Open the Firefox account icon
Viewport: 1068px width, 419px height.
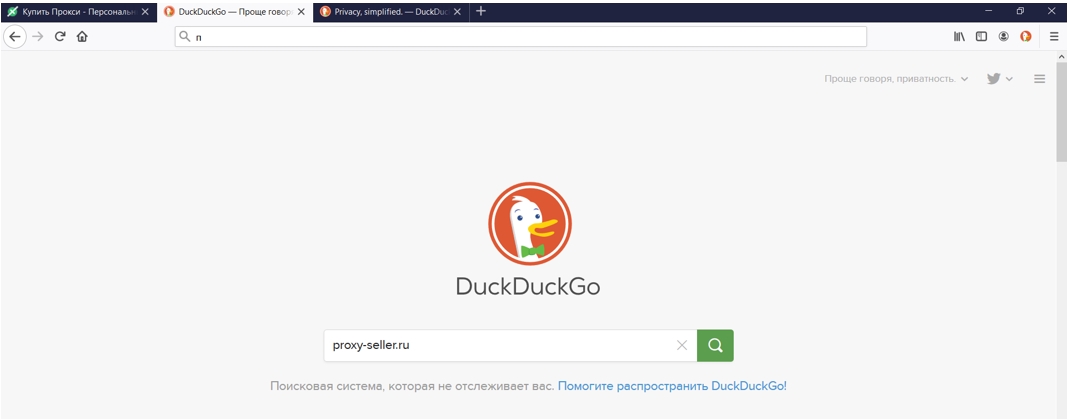[1003, 37]
